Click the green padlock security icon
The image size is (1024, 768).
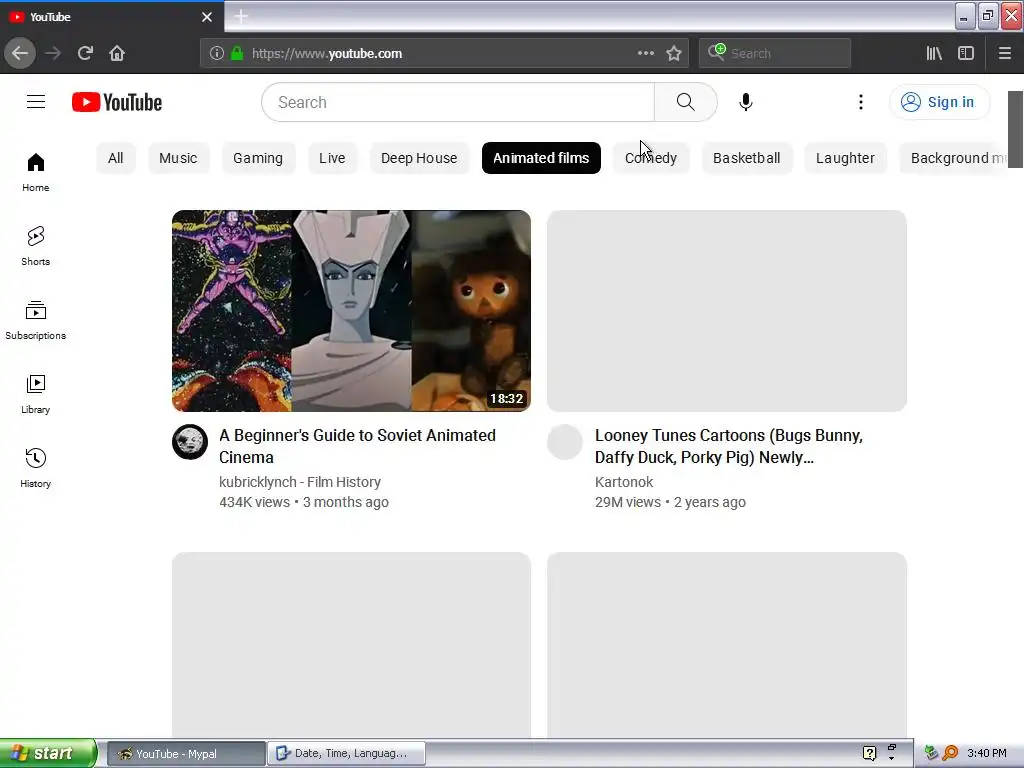click(237, 53)
